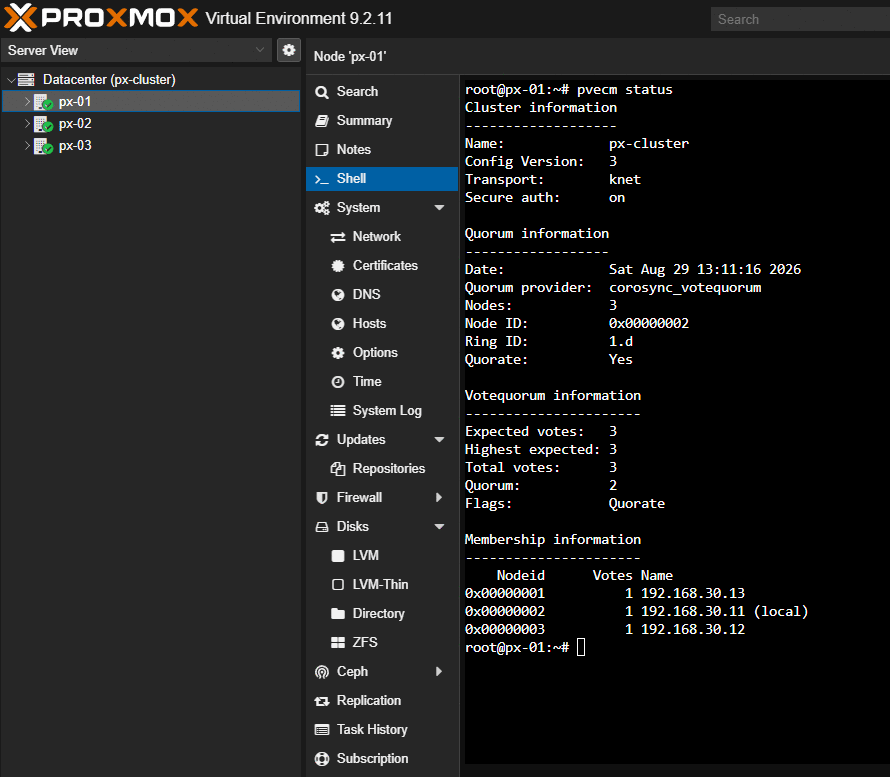Click the Hosts globe icon
Viewport: 890px width, 777px height.
coord(338,324)
